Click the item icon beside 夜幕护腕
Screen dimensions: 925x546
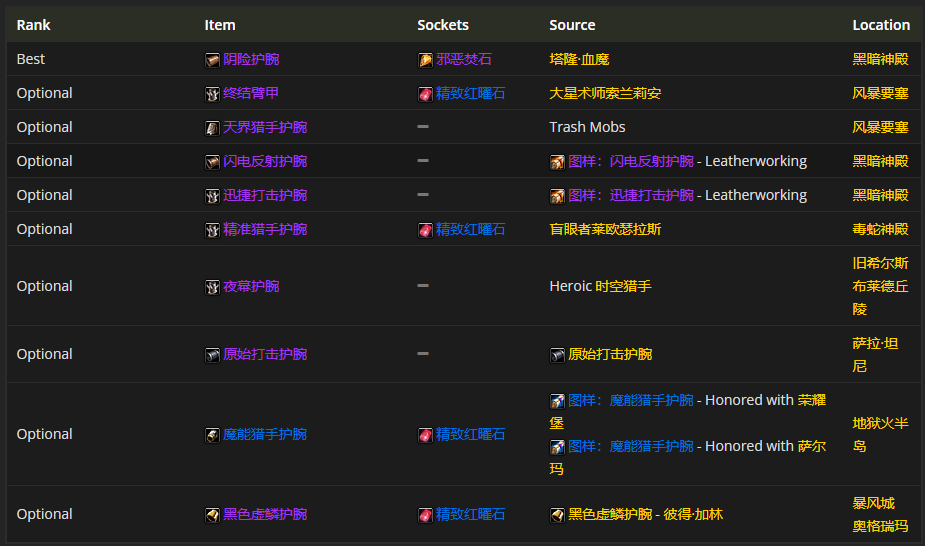click(x=212, y=287)
